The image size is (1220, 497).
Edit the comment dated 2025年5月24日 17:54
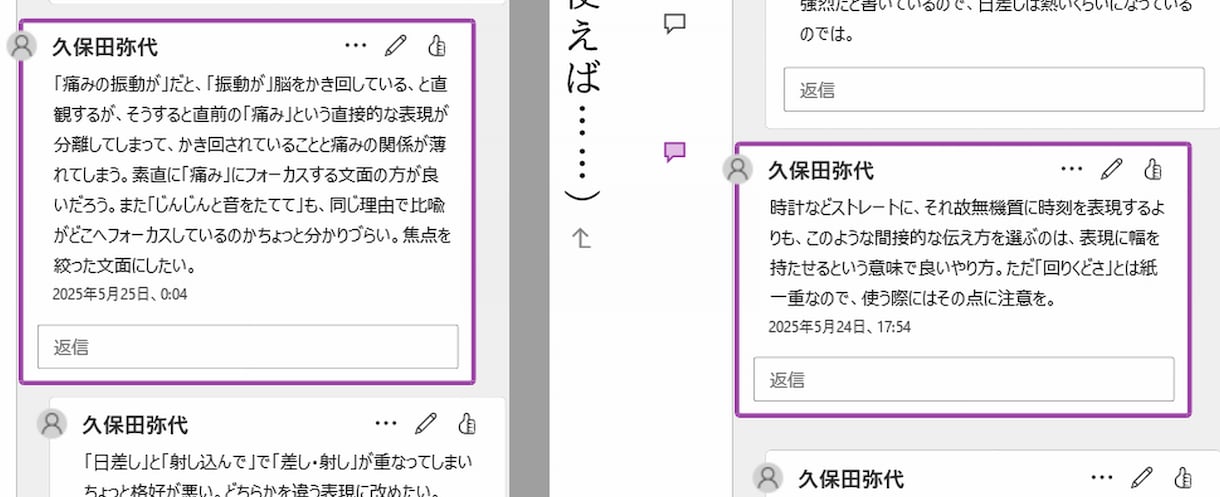(1112, 169)
